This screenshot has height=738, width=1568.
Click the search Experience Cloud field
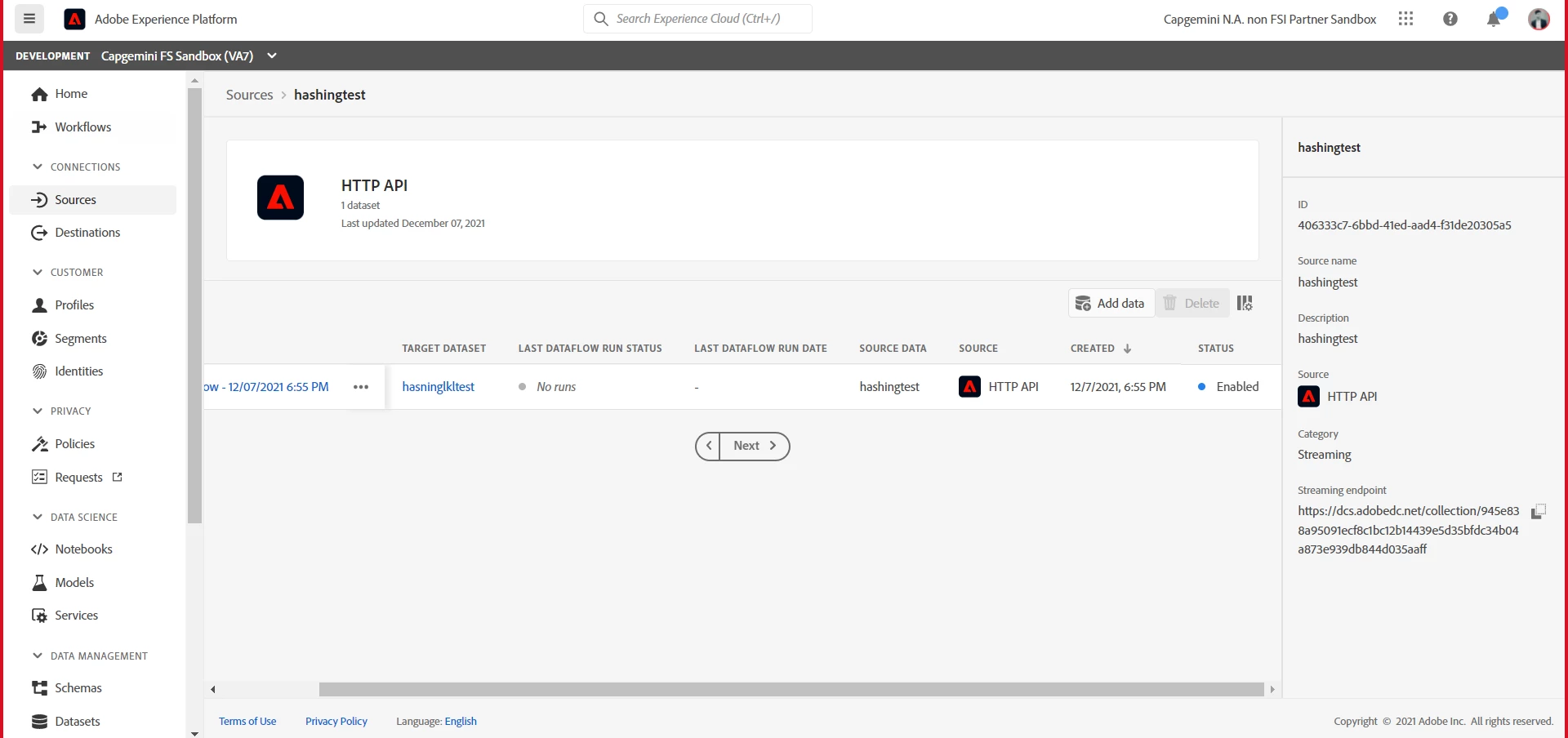[x=697, y=19]
